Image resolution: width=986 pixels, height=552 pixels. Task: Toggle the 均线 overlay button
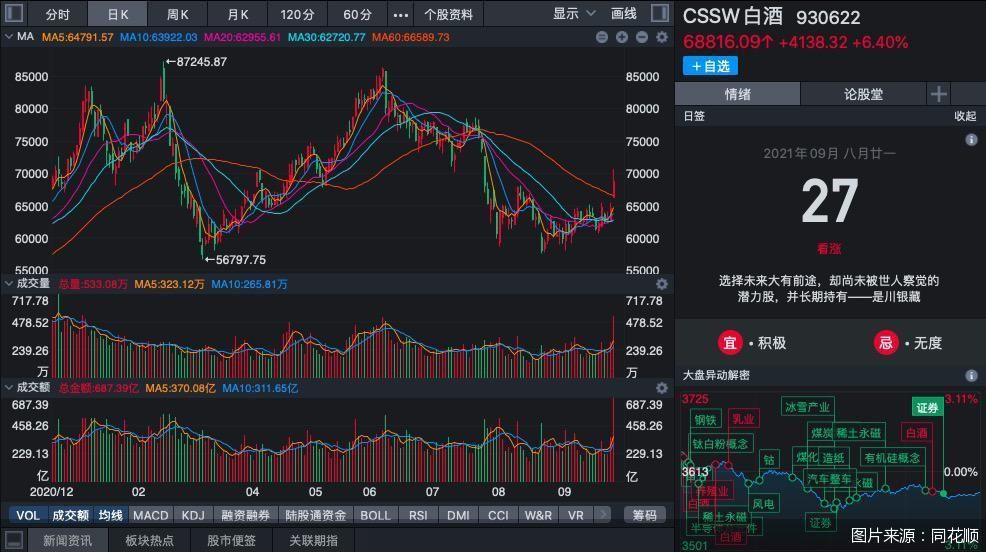coord(111,516)
